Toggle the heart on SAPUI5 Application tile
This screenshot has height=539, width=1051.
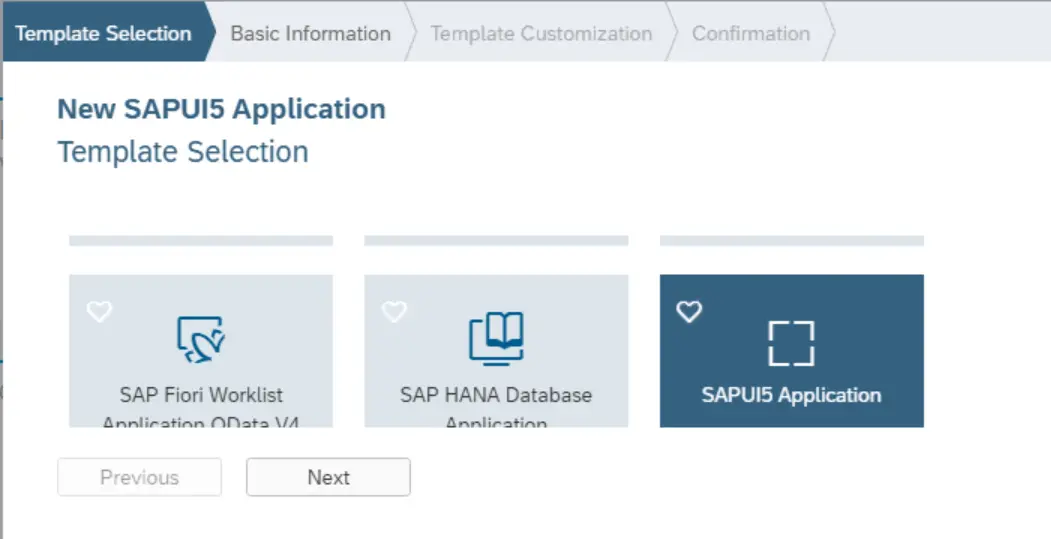tap(689, 312)
